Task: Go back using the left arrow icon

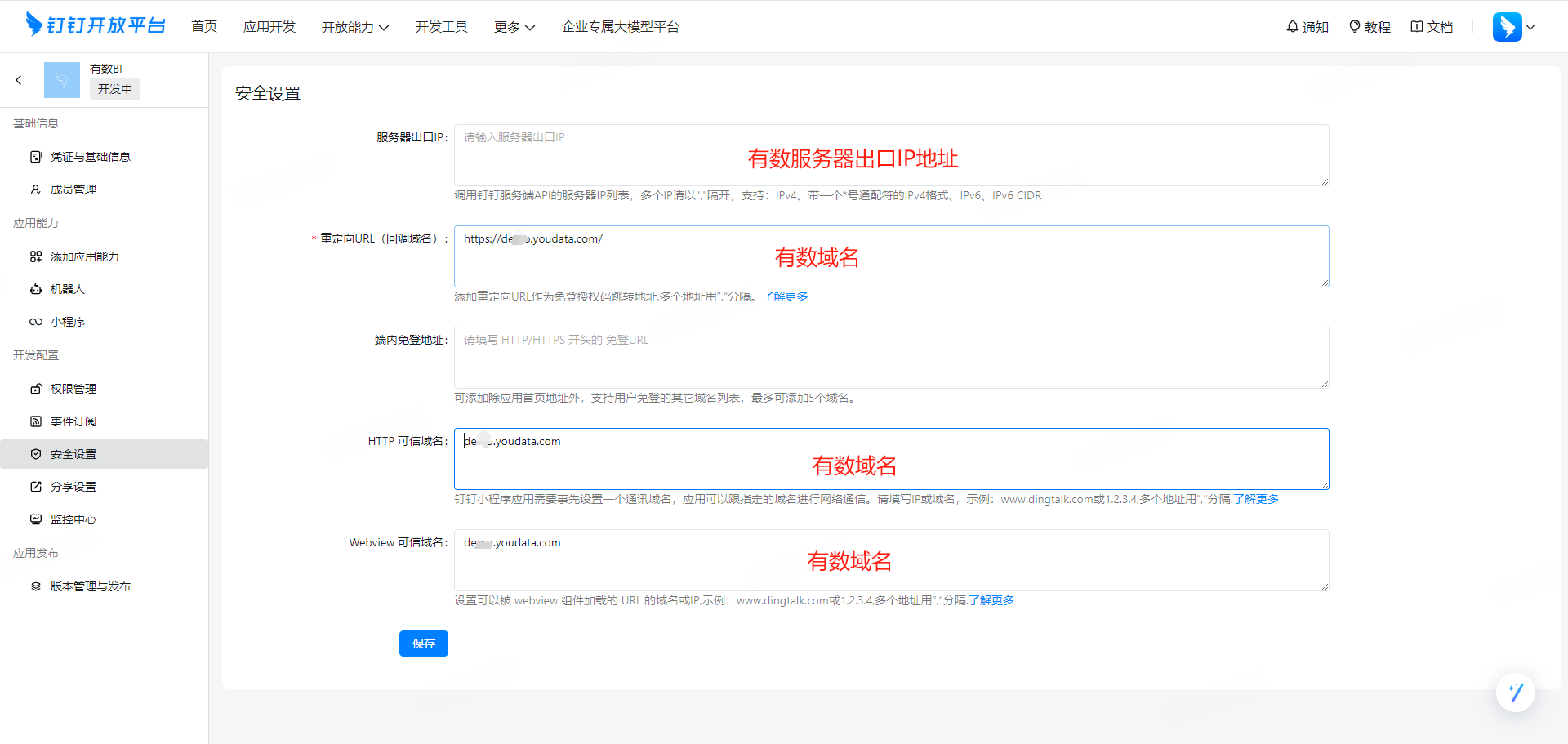Action: click(19, 80)
